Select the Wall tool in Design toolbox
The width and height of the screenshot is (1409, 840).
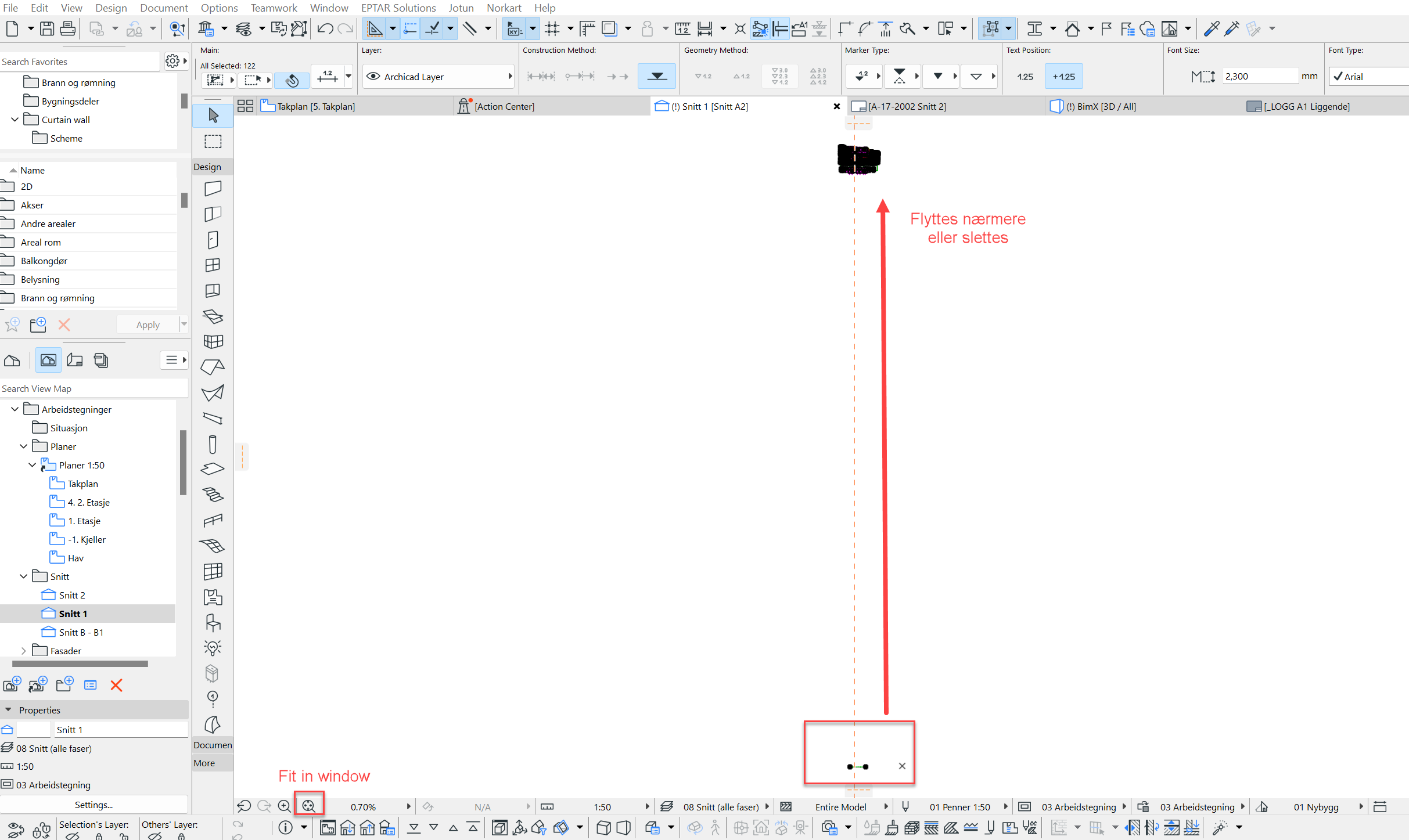(x=213, y=189)
